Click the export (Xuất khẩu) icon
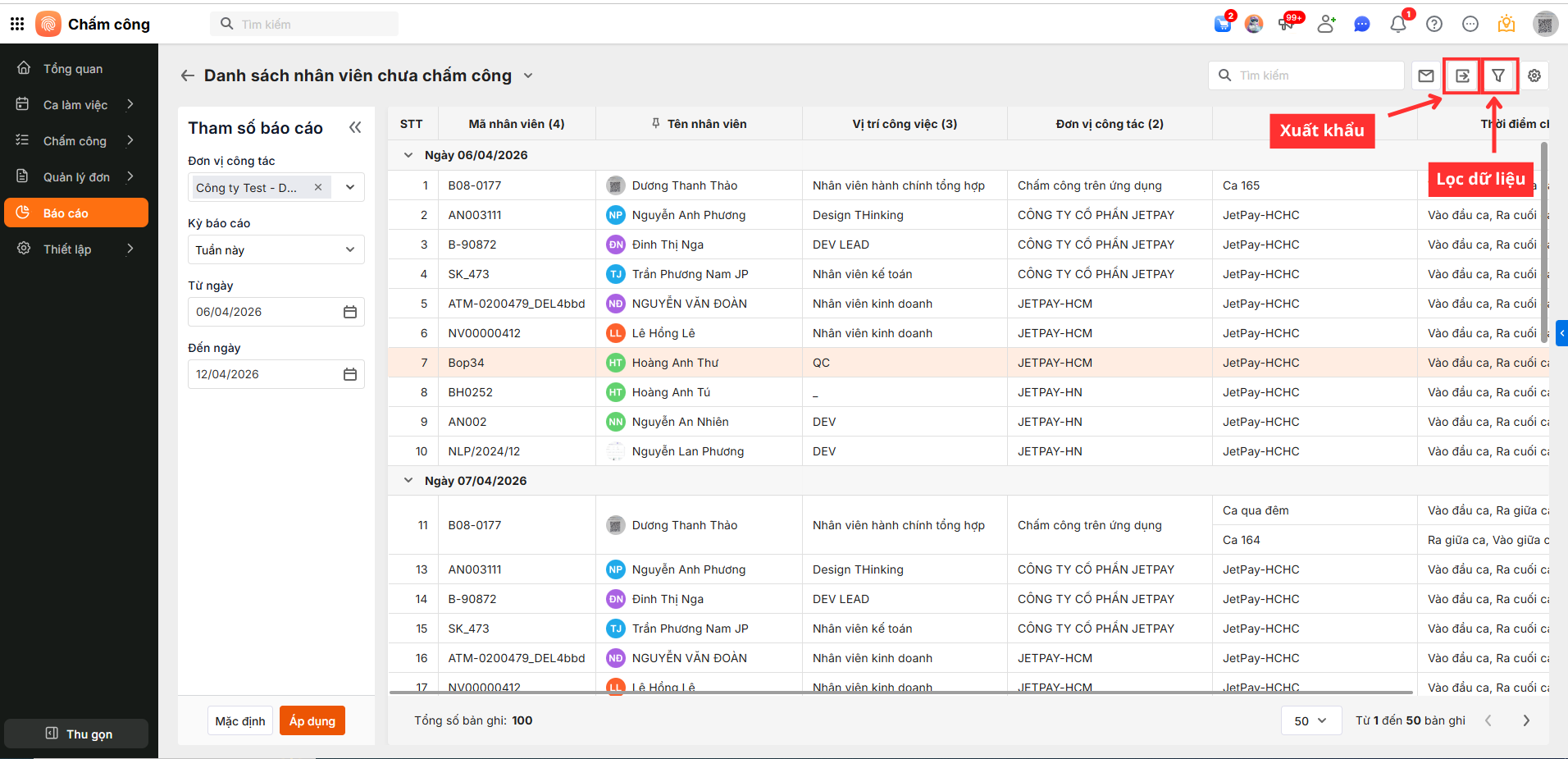The height and width of the screenshot is (759, 1568). 1461,75
